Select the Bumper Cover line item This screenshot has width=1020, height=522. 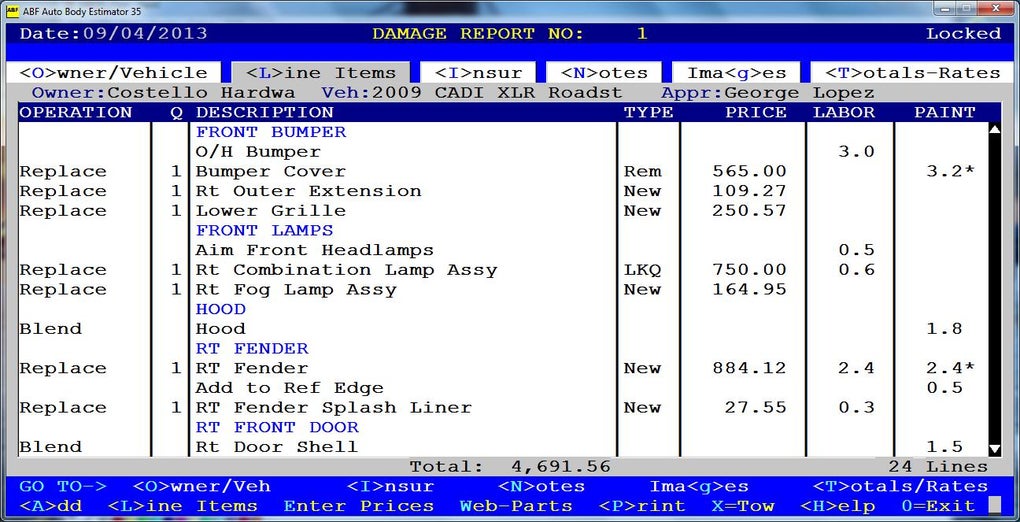271,171
